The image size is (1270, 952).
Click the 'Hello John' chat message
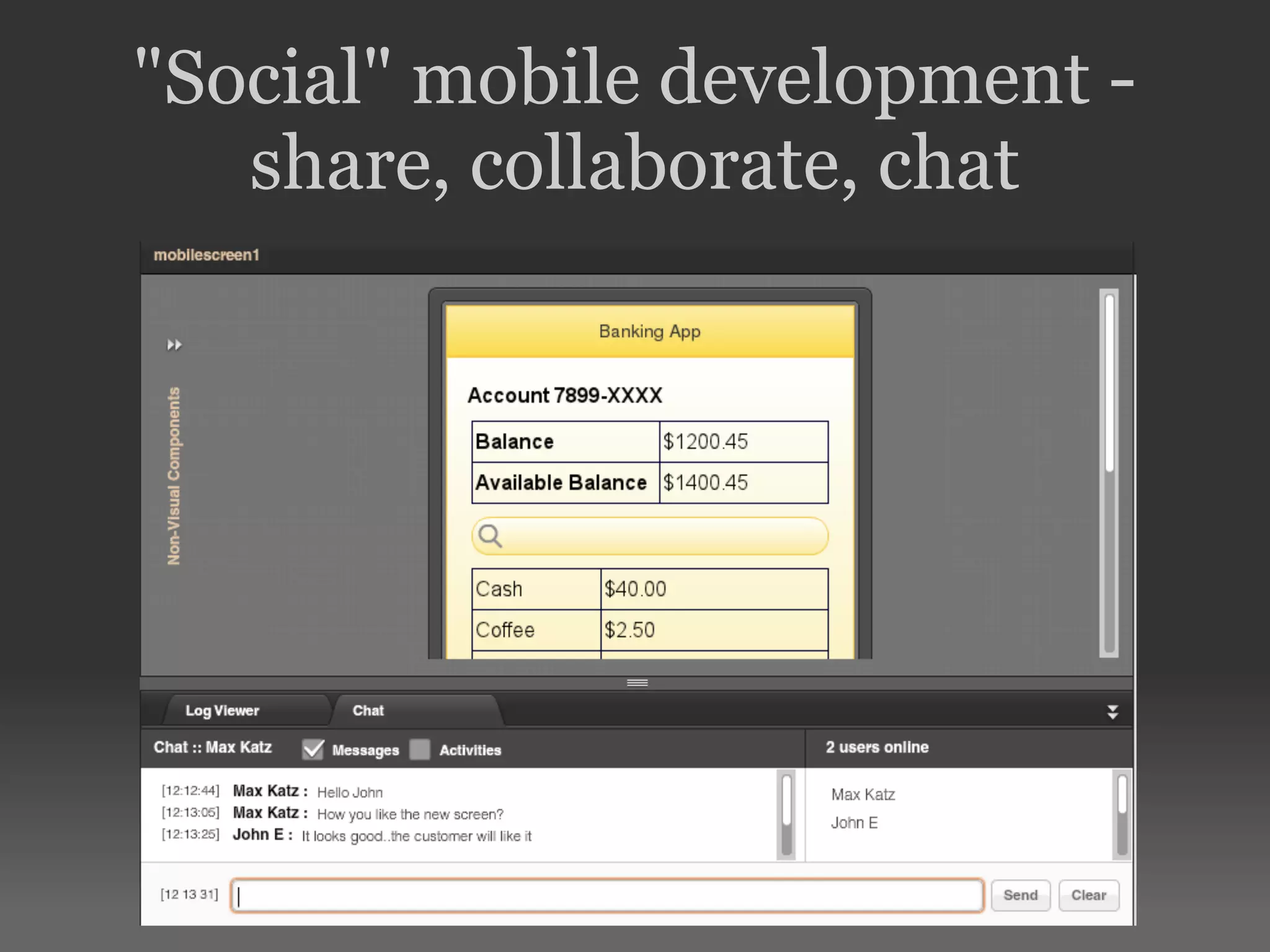pos(350,793)
